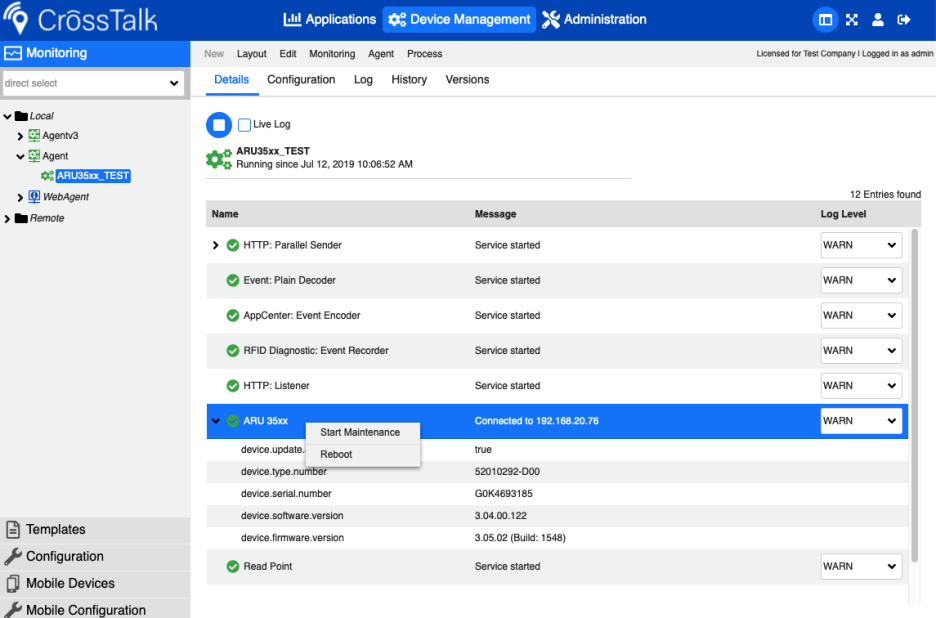The width and height of the screenshot is (936, 618).
Task: Collapse the Local folder in the tree
Action: (8, 116)
